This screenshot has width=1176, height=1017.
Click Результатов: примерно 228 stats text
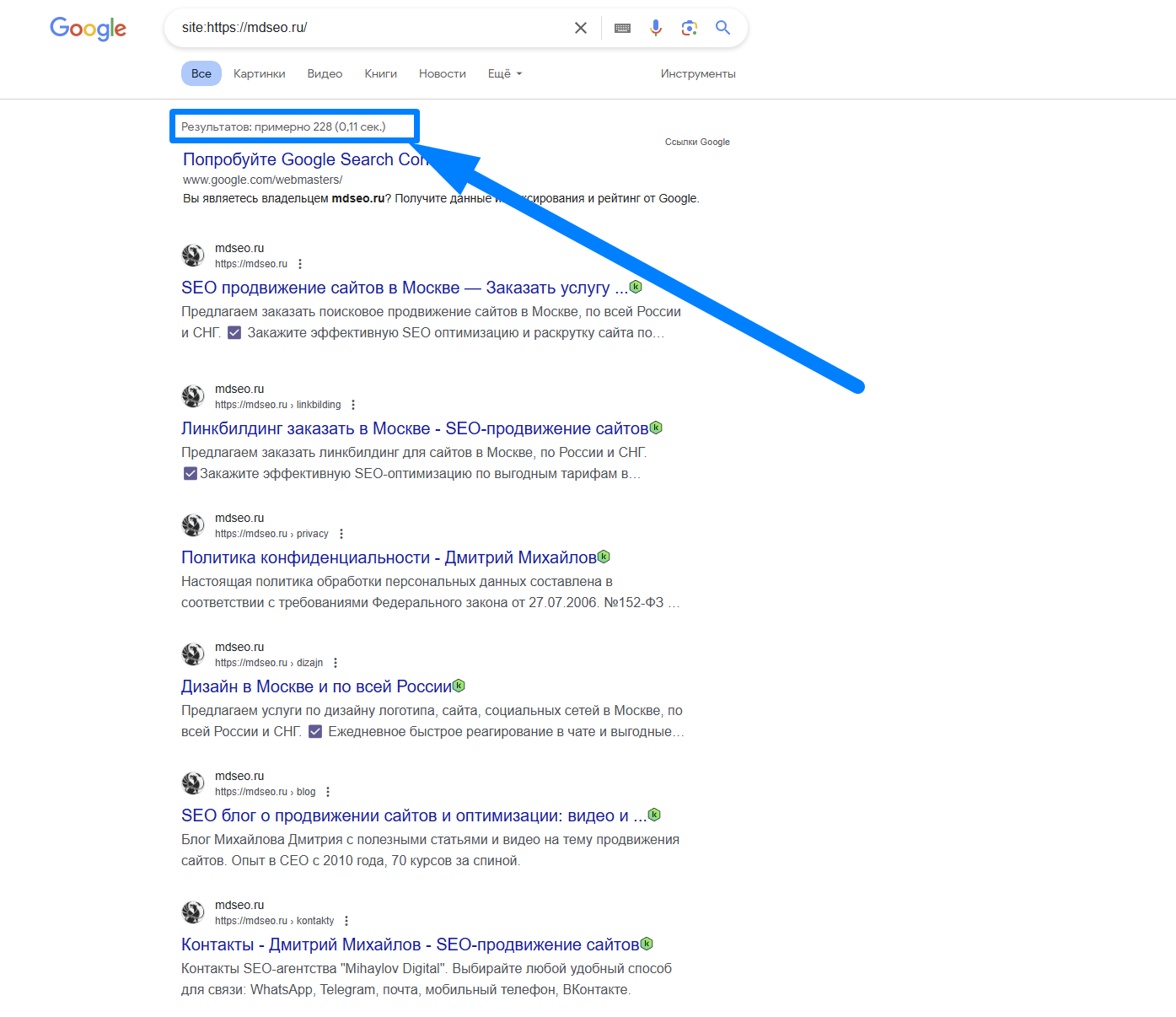point(283,126)
